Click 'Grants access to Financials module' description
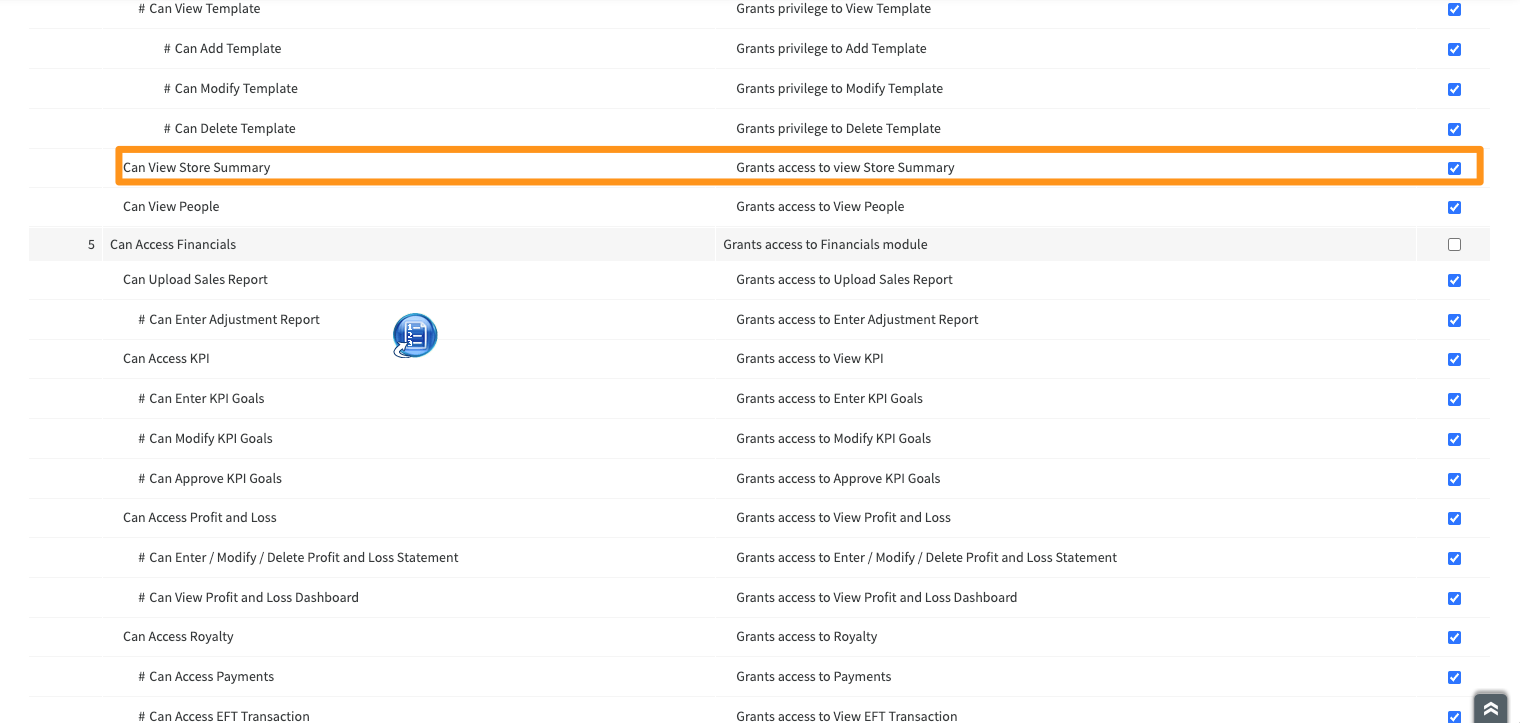The width and height of the screenshot is (1520, 723). tap(825, 244)
